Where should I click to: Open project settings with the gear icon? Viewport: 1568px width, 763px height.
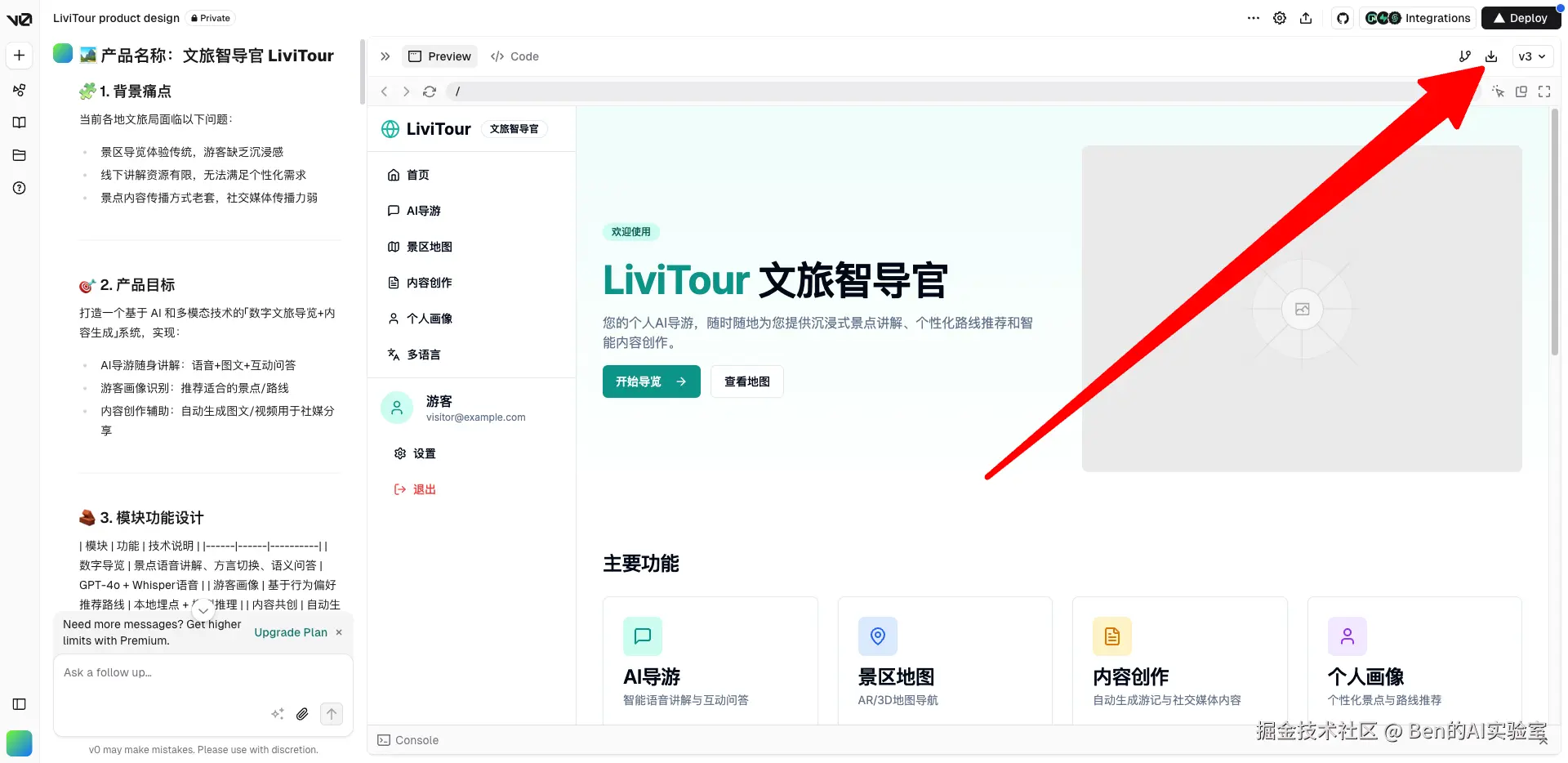coord(1280,18)
